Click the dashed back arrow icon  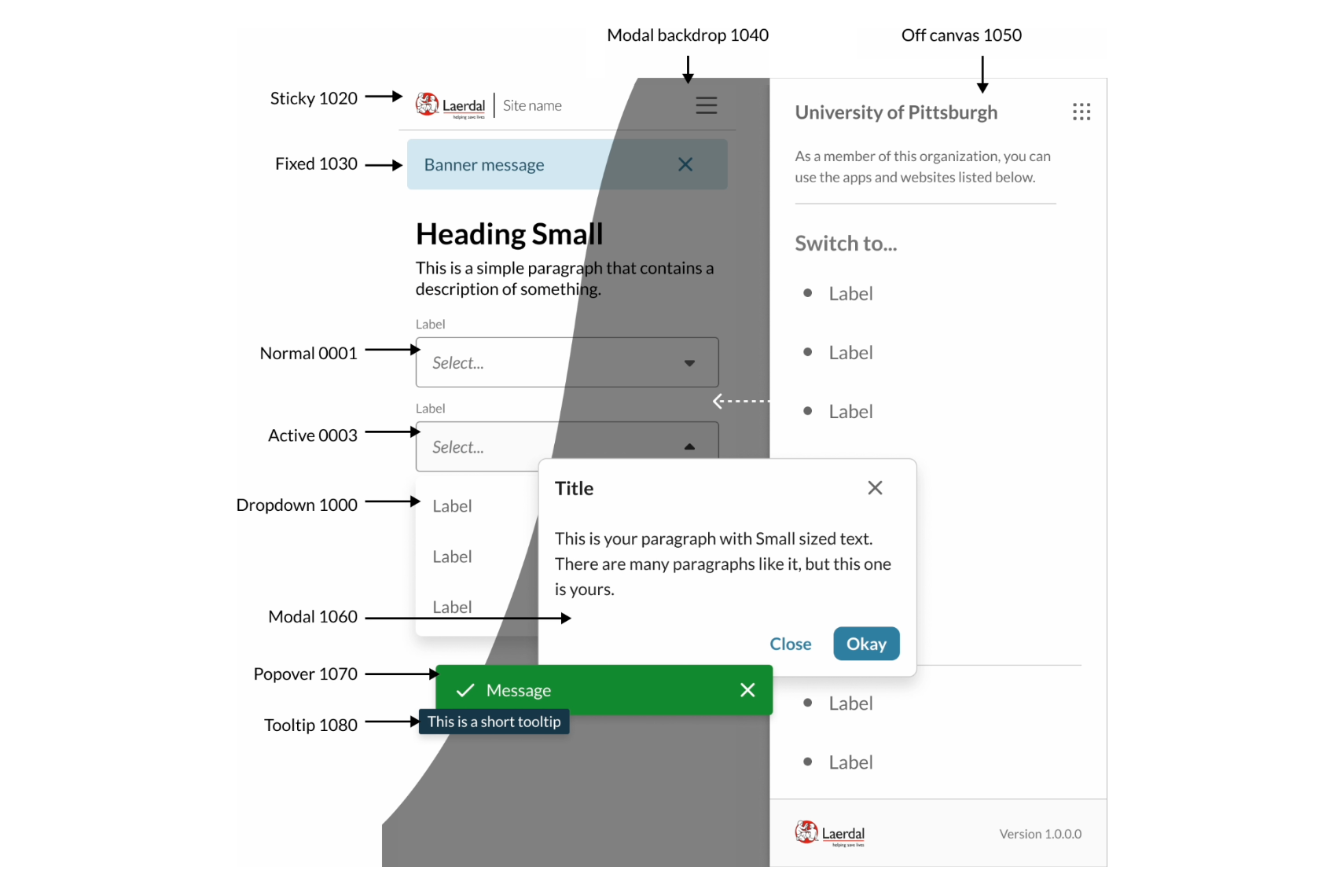[x=740, y=401]
